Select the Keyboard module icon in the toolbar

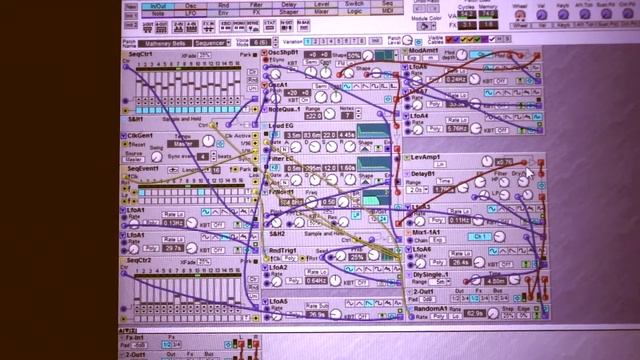(x=225, y=27)
